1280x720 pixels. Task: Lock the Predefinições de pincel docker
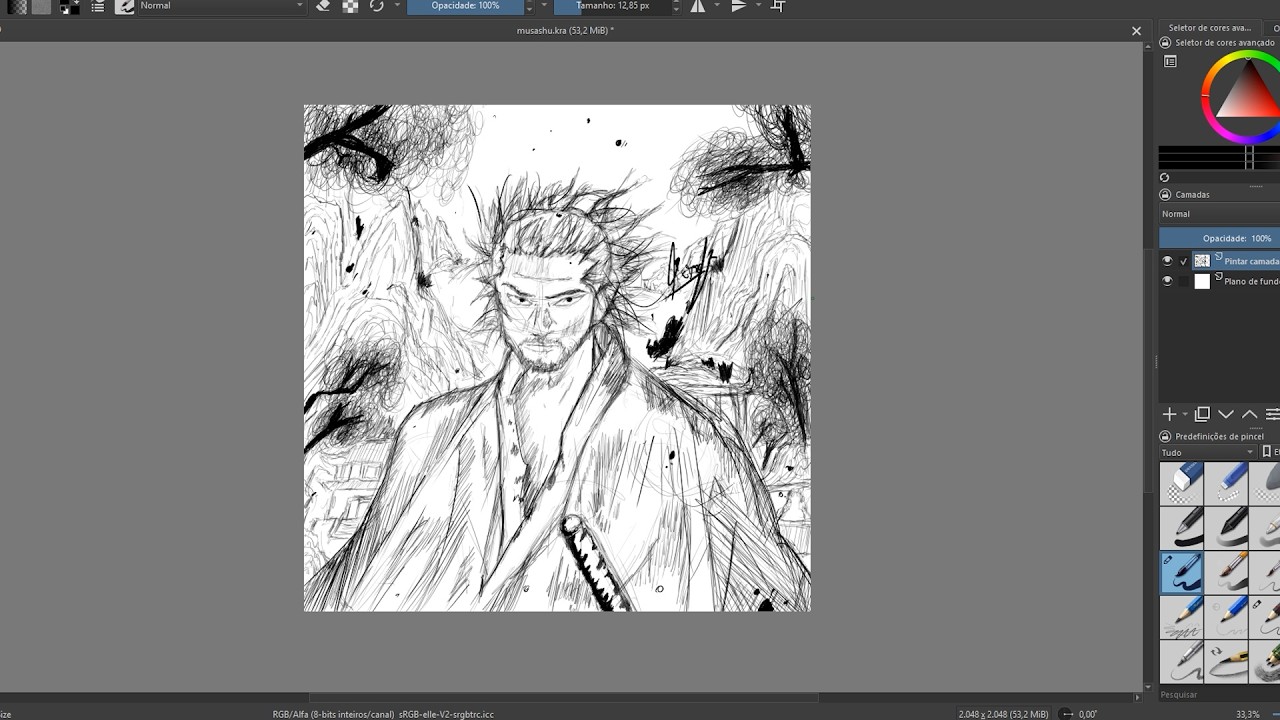(x=1165, y=437)
